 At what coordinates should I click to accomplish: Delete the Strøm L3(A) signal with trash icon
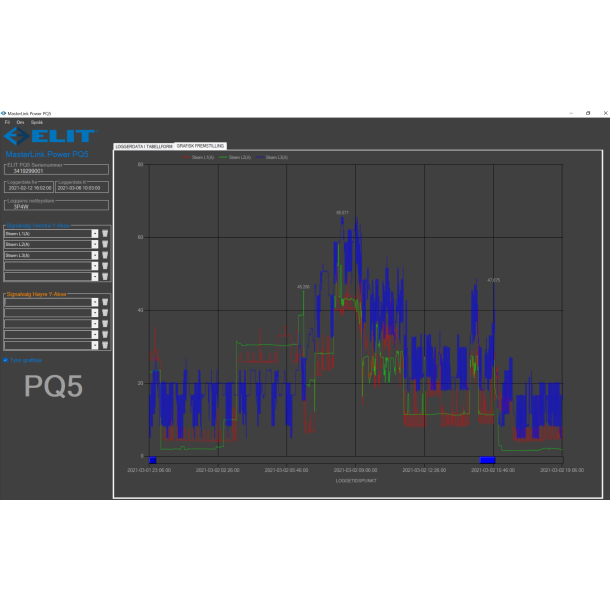click(105, 255)
